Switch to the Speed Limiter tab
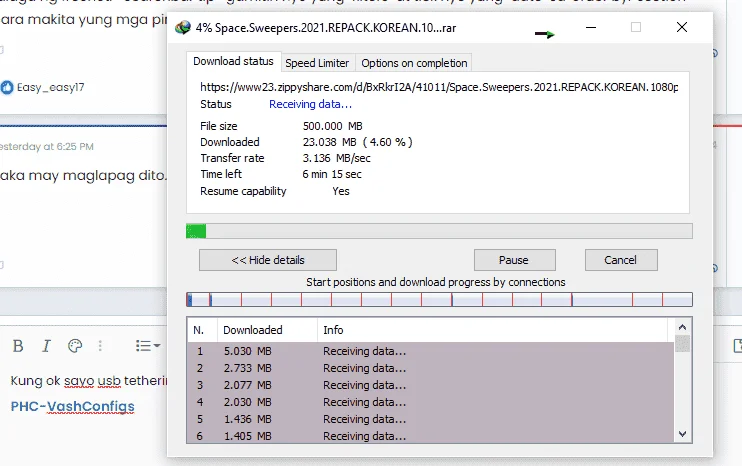Viewport: 742px width, 466px height. tap(317, 63)
